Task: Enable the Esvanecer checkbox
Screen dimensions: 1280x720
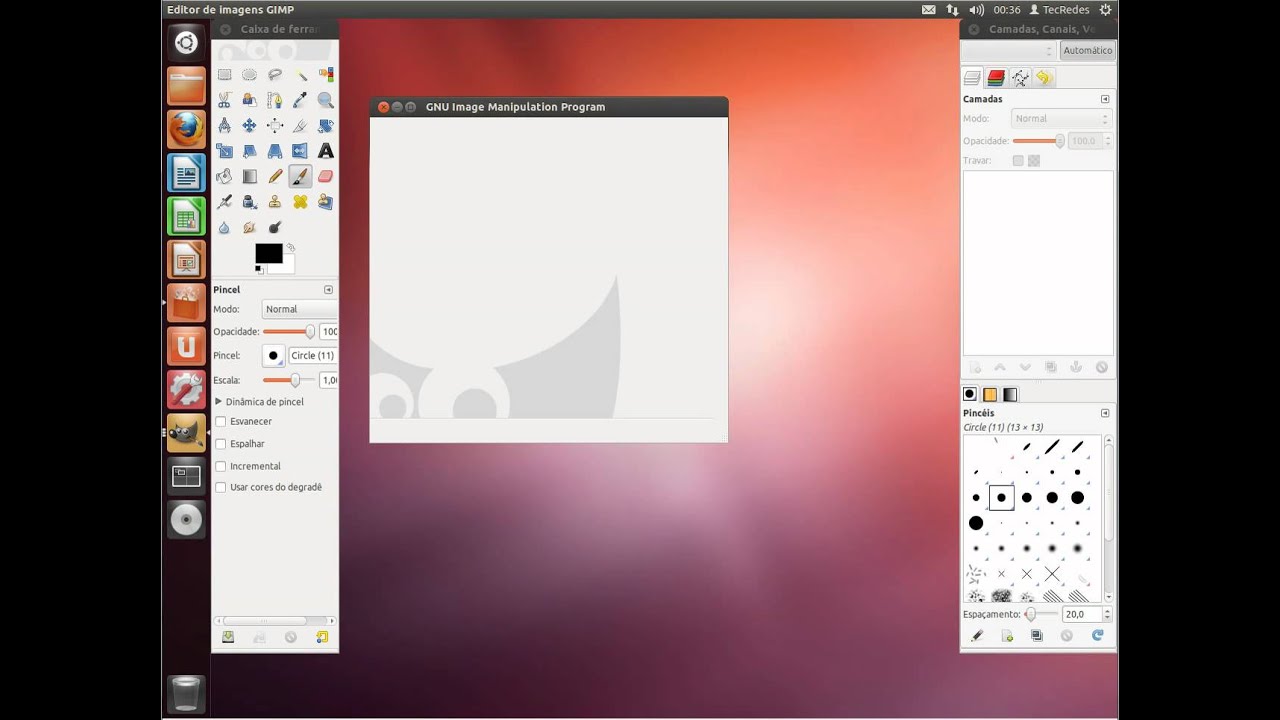Action: (x=221, y=422)
